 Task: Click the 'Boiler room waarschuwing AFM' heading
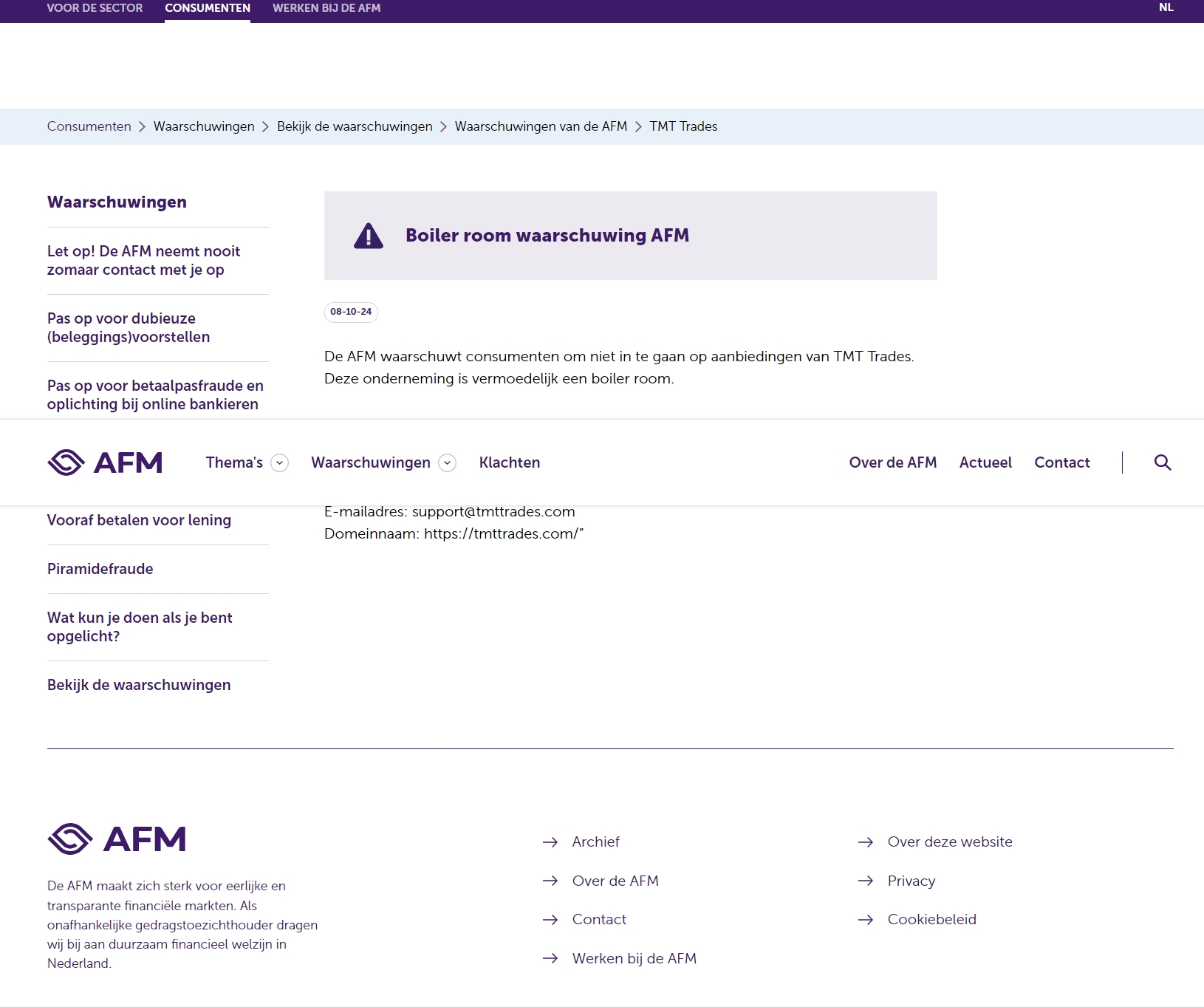(x=547, y=236)
